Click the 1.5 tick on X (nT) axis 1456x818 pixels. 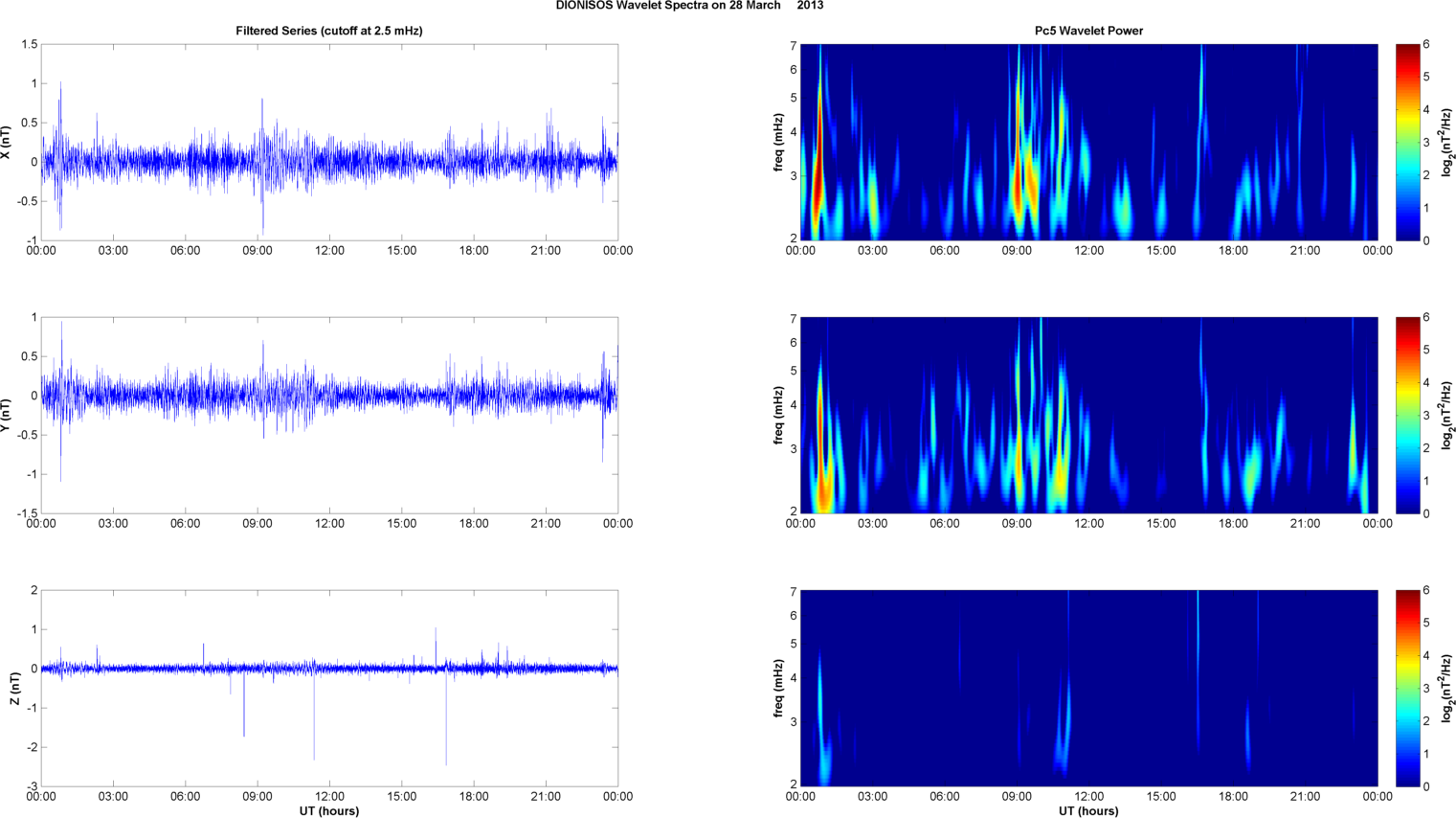click(x=29, y=45)
